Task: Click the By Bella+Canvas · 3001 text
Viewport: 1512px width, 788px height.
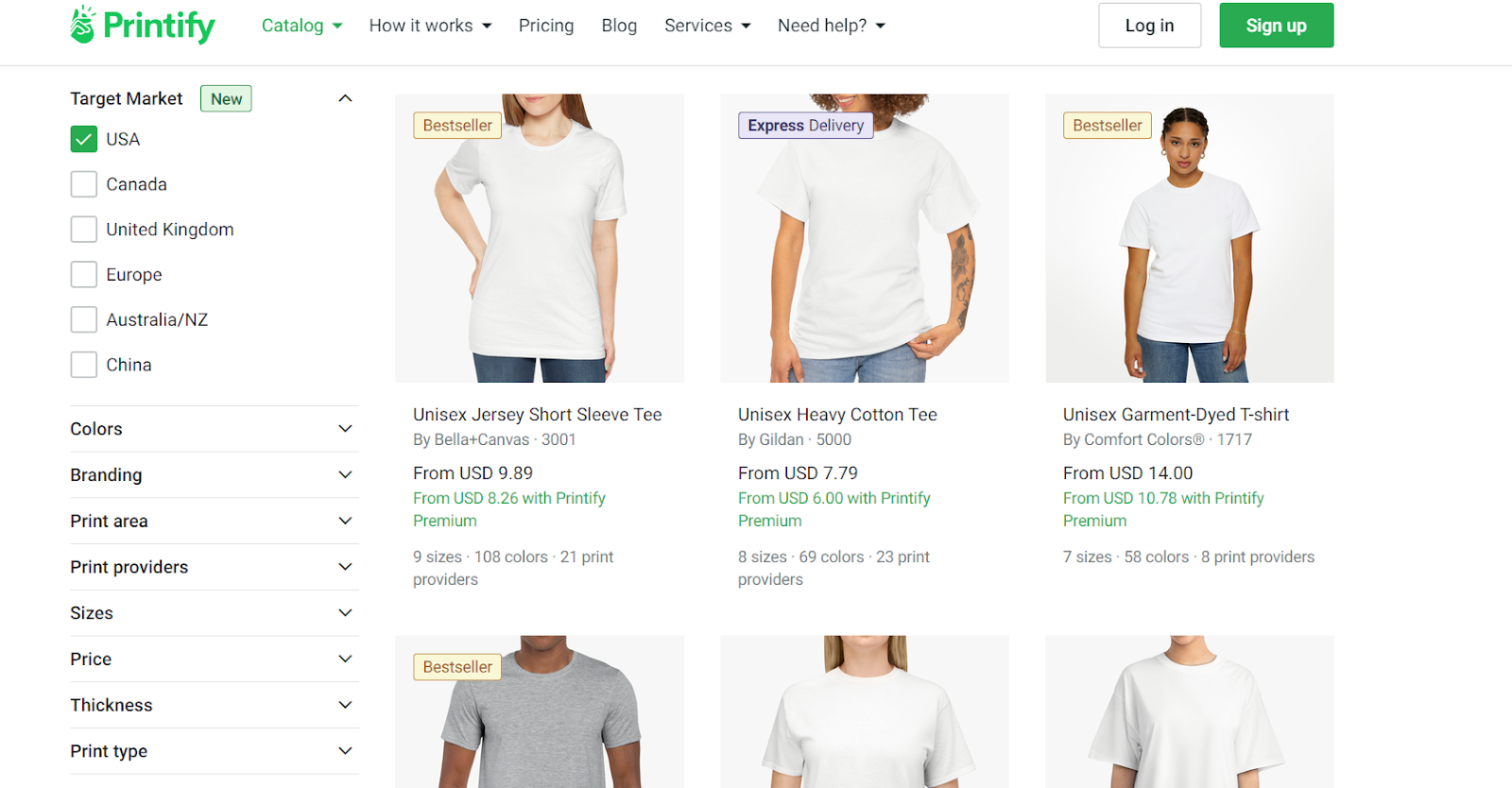Action: click(x=494, y=439)
